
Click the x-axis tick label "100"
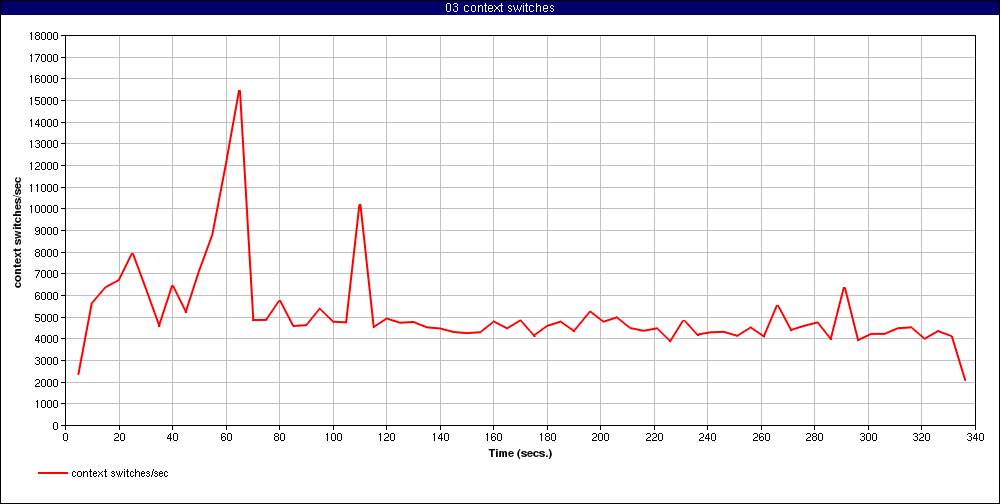333,437
